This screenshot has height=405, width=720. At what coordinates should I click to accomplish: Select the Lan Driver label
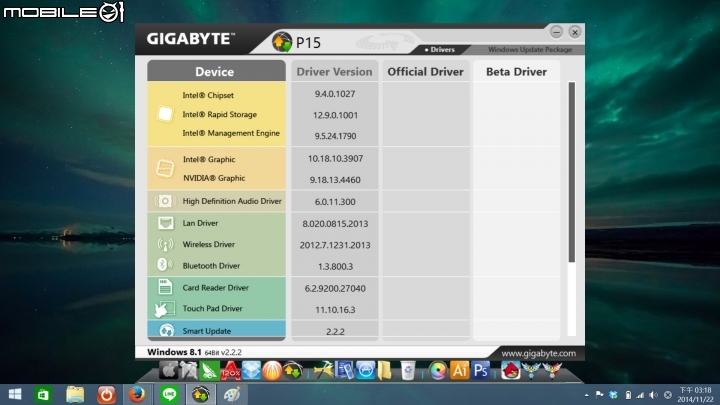click(200, 223)
